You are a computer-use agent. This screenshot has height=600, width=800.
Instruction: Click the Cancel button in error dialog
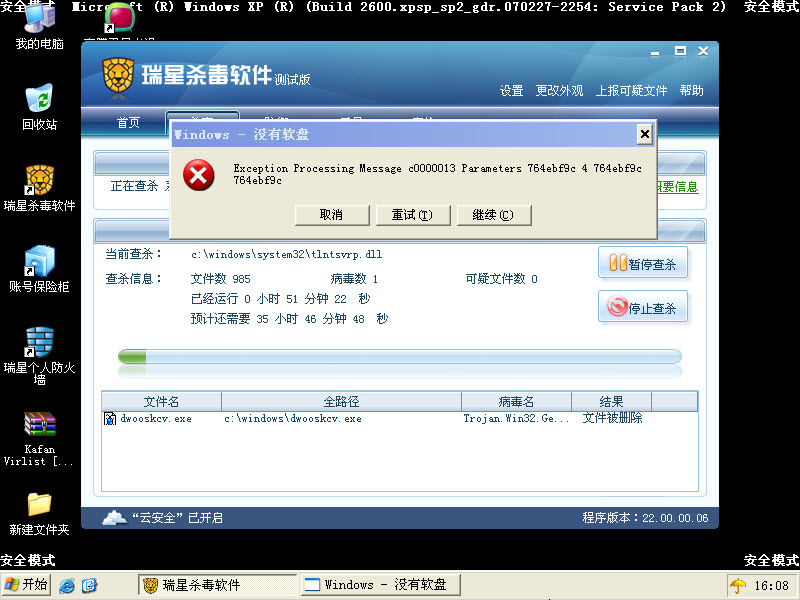(x=332, y=215)
